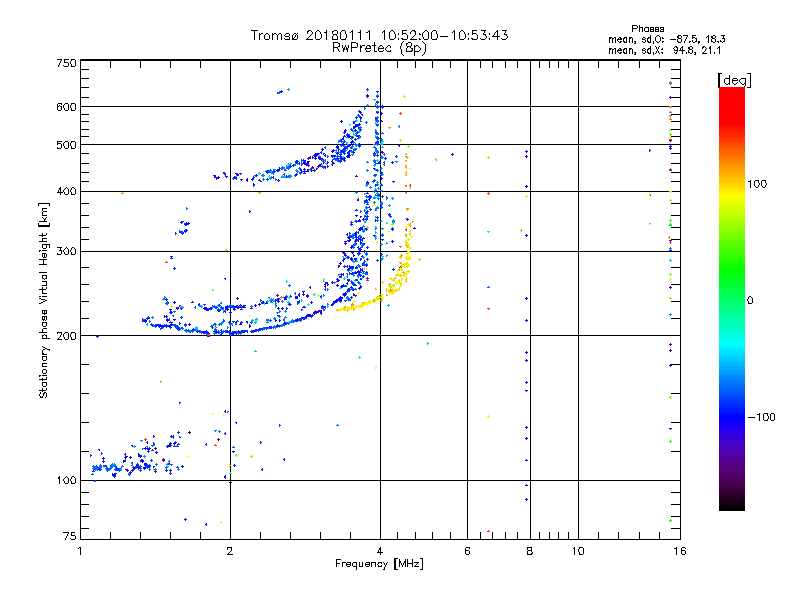Click the 'mean, sd,O: -87.5, 18.3' line

click(666, 39)
